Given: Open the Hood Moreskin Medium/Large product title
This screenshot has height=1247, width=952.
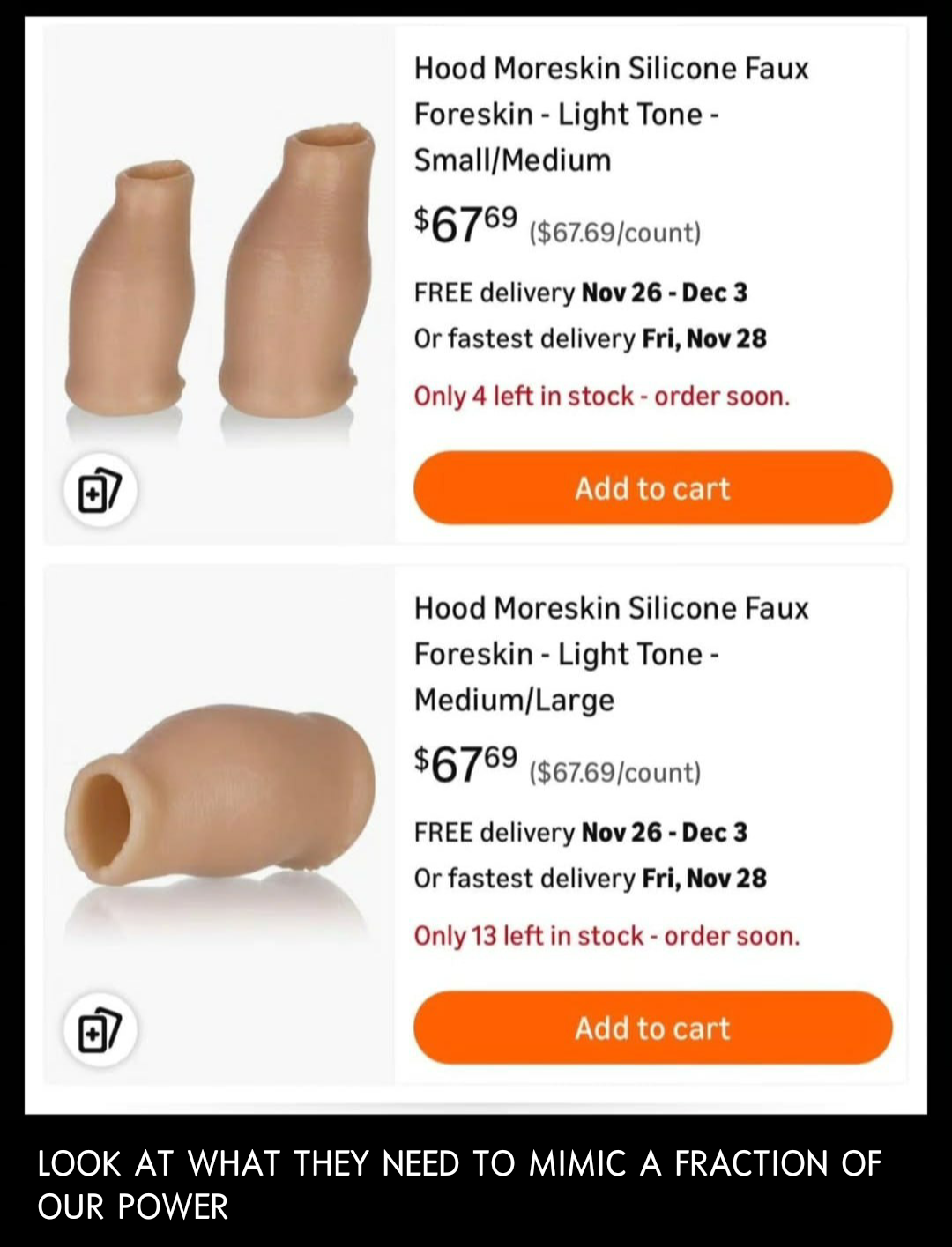Looking at the screenshot, I should click(611, 654).
